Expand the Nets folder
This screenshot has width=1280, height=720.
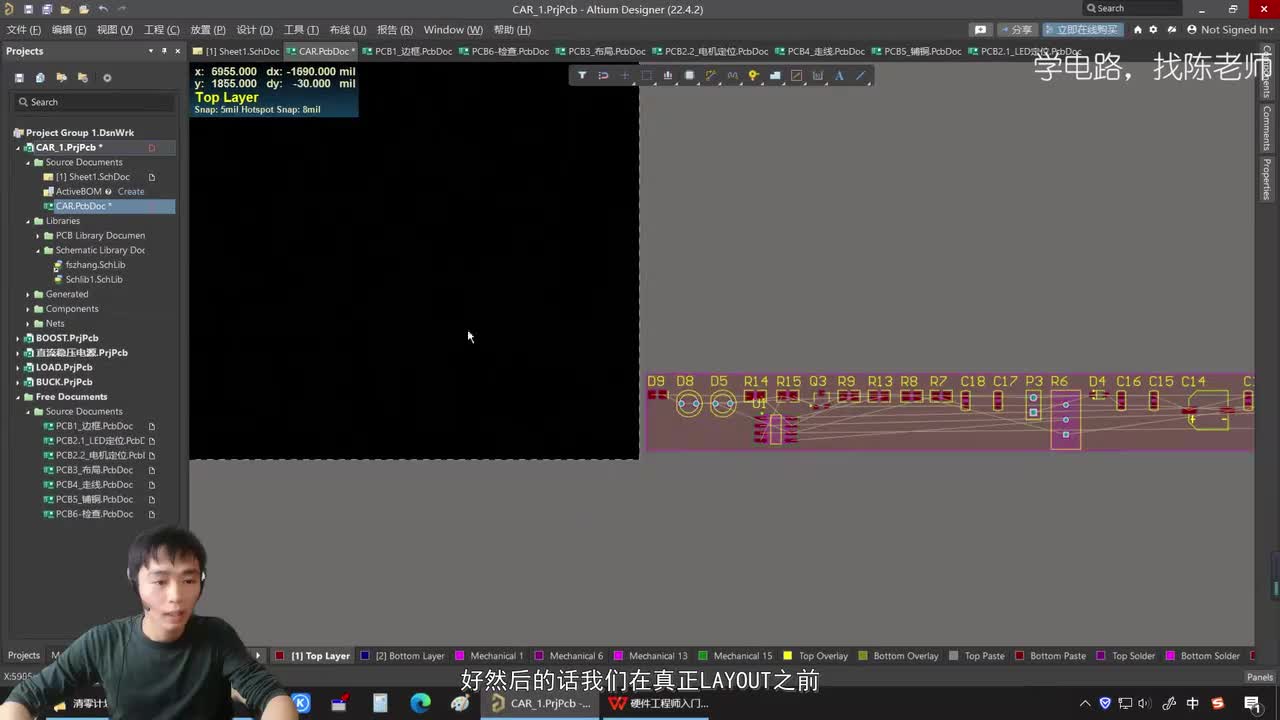click(x=28, y=324)
